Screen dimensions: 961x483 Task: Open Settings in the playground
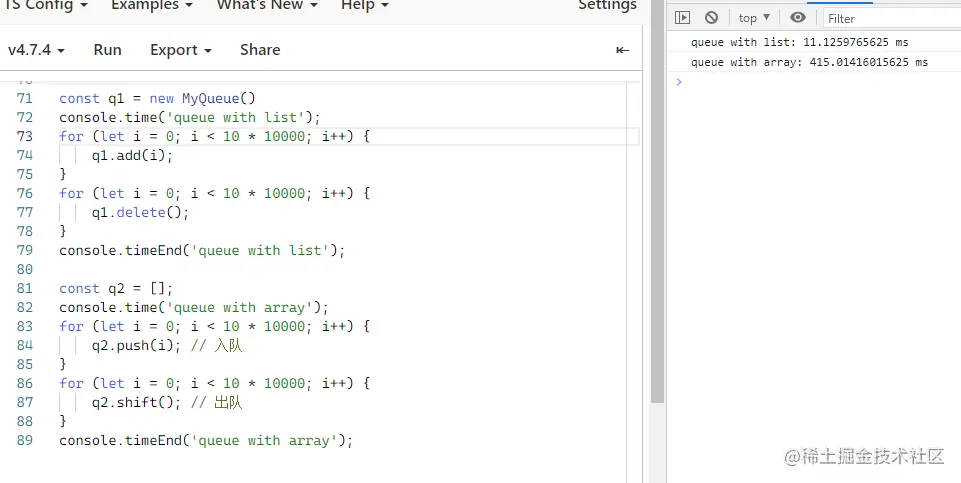(607, 5)
